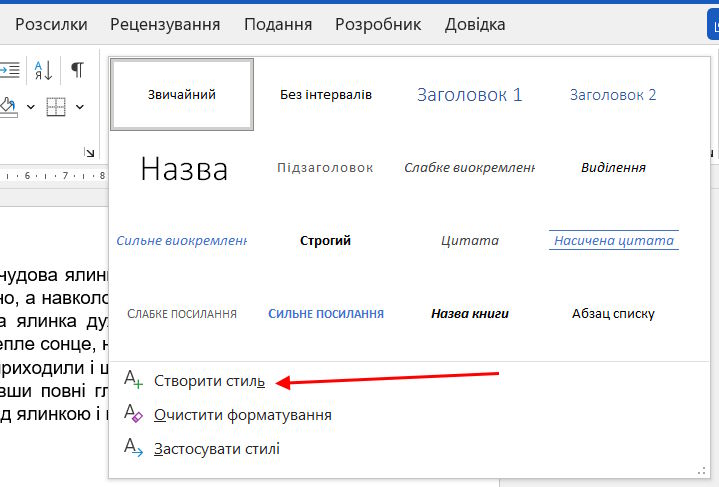Apply the Звичайний style
719x487 pixels.
182,94
